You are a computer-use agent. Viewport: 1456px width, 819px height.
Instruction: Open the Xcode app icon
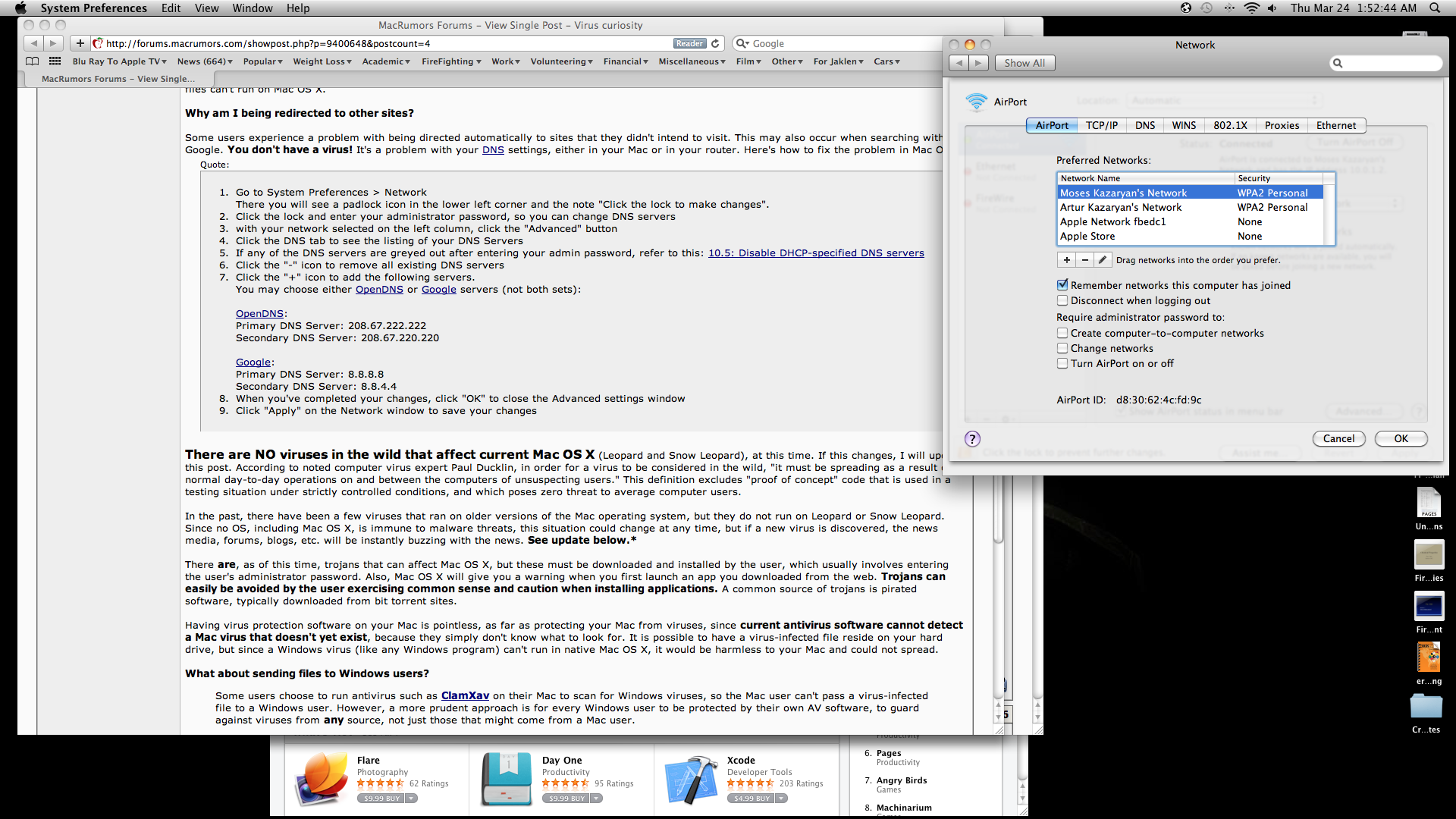coord(692,779)
